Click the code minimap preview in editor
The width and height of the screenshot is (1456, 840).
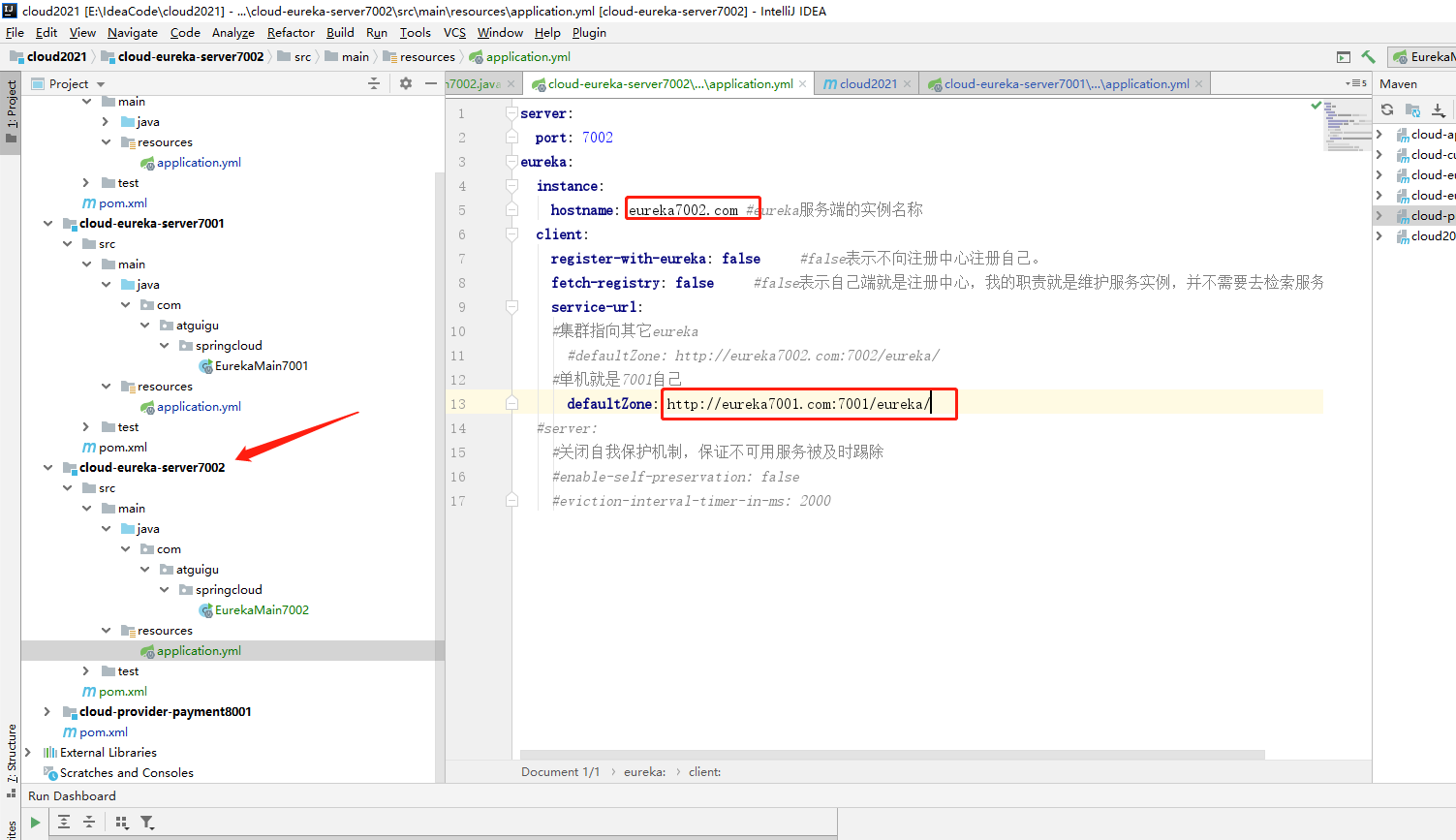pos(1347,126)
